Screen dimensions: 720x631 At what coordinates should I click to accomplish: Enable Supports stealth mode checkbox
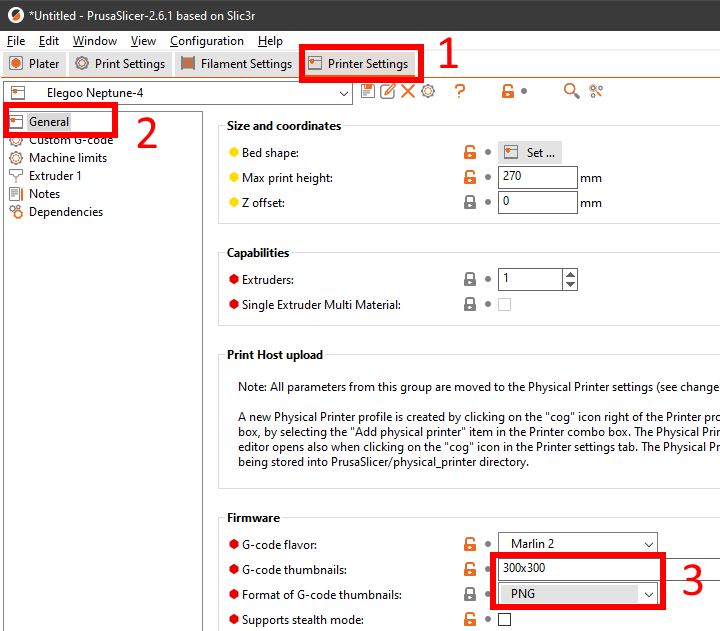click(504, 619)
